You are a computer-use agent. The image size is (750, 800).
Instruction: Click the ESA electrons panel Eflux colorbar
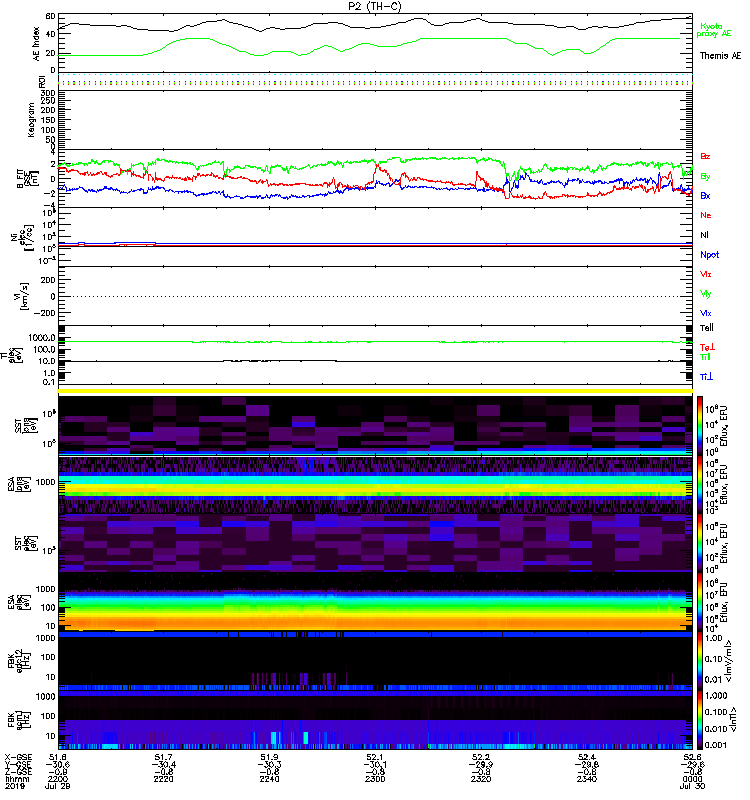pyautogui.click(x=700, y=602)
